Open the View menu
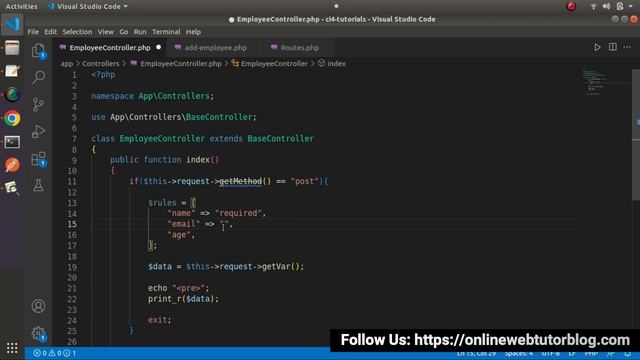Screen dimensions: 640x360 [x=105, y=32]
